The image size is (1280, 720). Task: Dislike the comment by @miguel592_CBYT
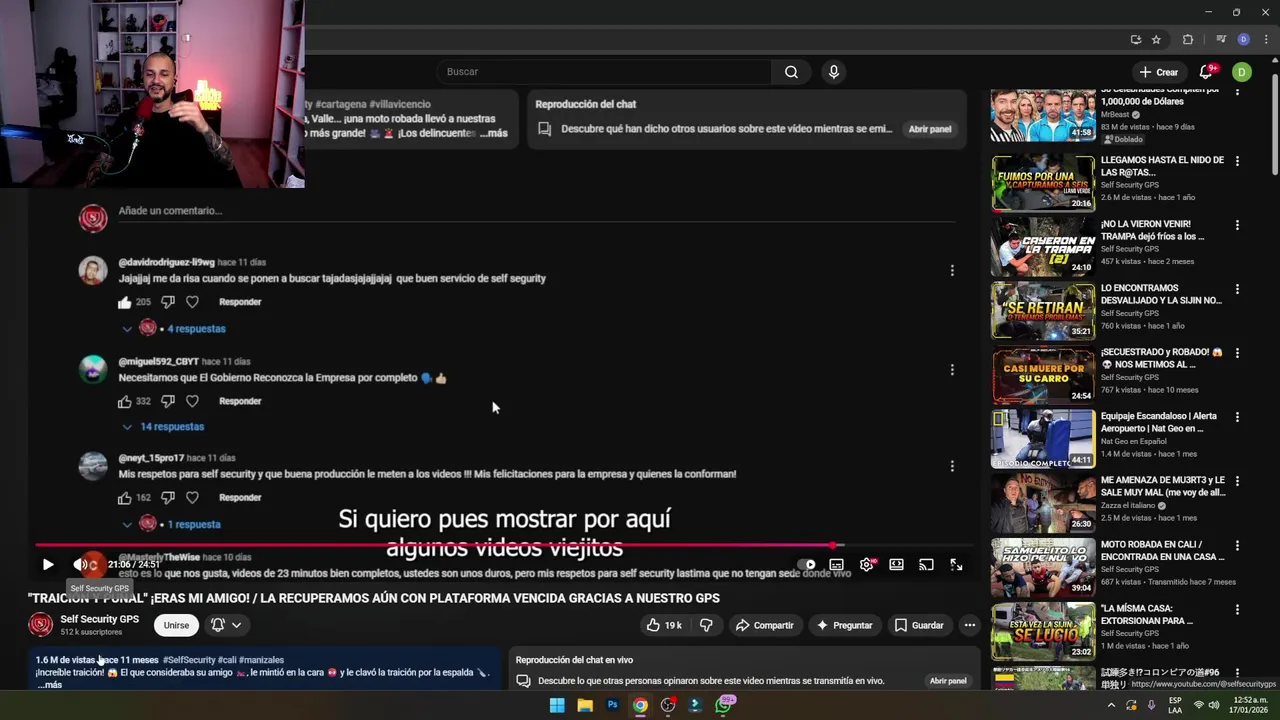tap(168, 401)
